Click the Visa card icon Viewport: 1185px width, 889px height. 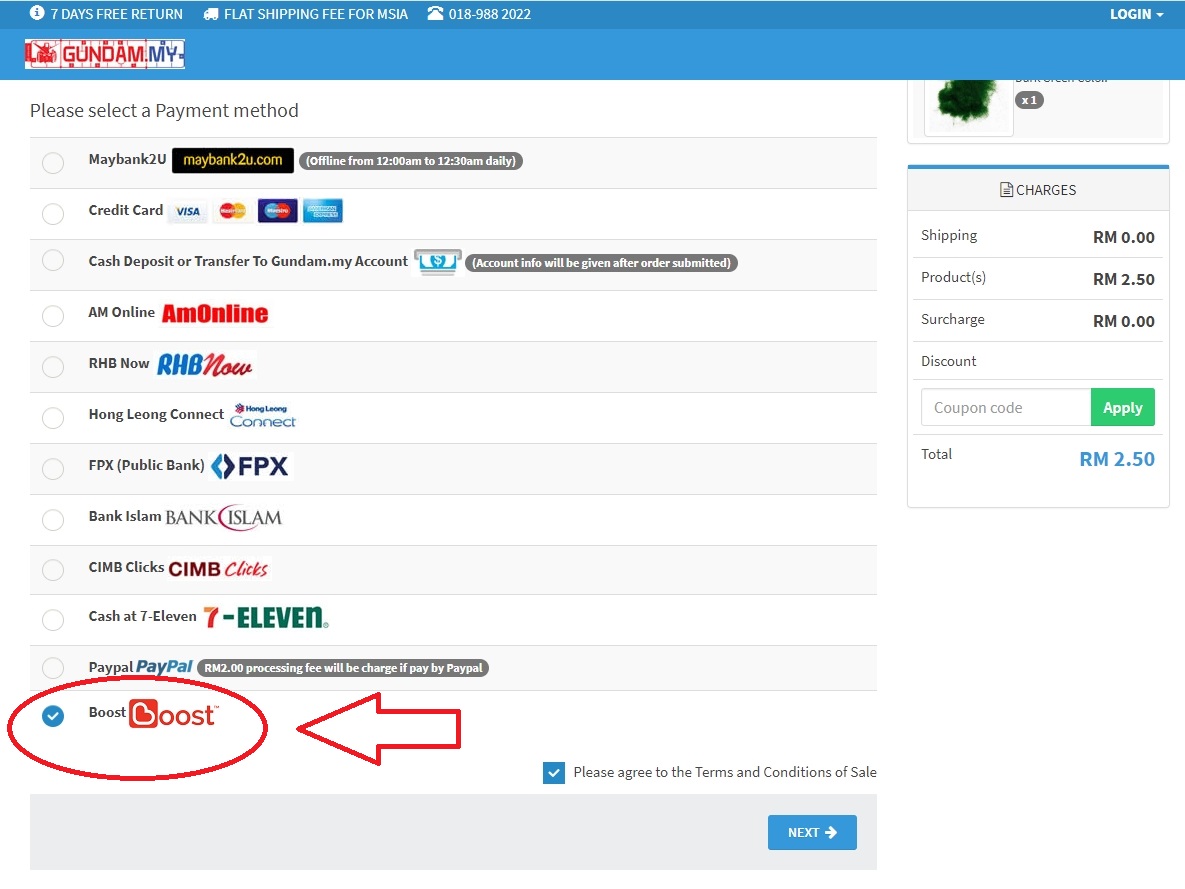[187, 211]
